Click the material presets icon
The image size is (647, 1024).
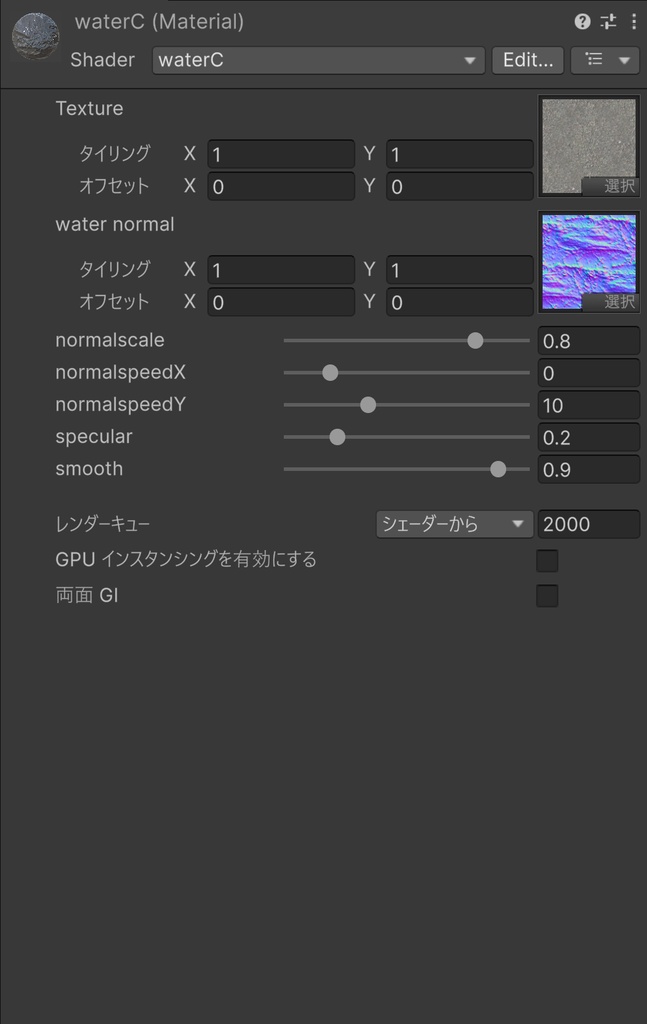coord(607,21)
